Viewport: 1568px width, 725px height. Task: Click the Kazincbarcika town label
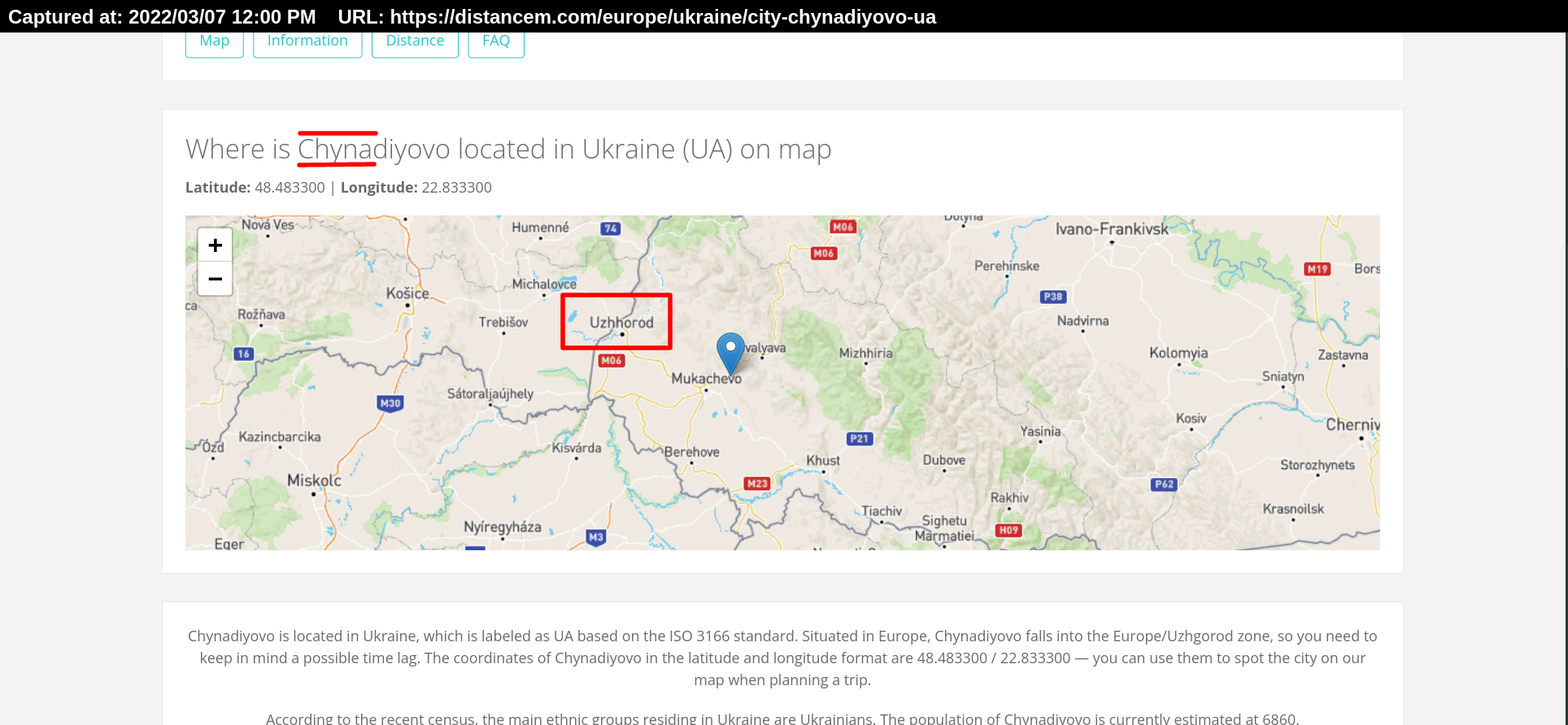pos(280,436)
